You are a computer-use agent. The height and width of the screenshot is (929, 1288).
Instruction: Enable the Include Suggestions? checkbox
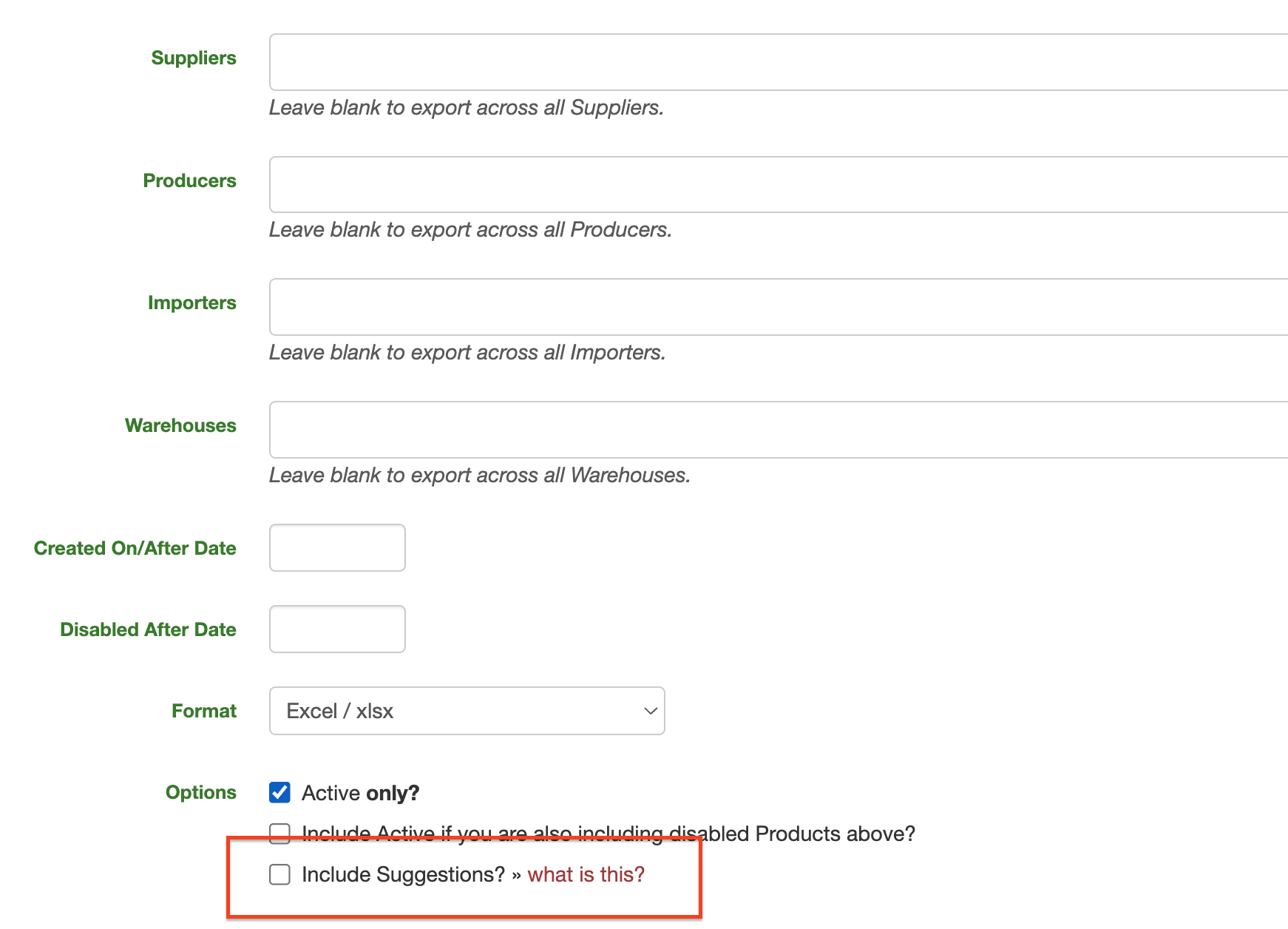pyautogui.click(x=279, y=874)
